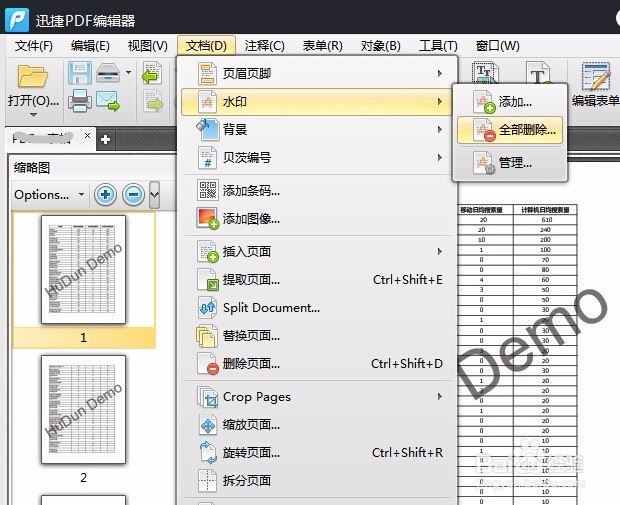620x505 pixels.
Task: Click the 打开(O) folder icon
Action: 32,76
